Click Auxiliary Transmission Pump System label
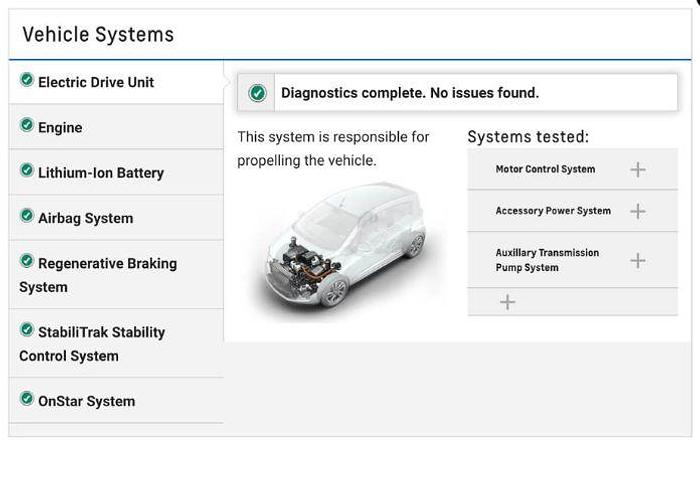The image size is (700, 503). click(x=547, y=260)
